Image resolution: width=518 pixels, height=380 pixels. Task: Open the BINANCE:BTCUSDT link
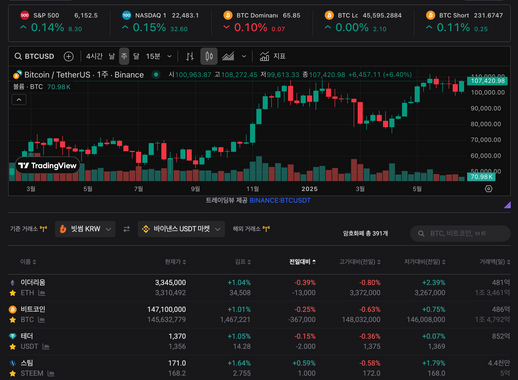point(280,200)
